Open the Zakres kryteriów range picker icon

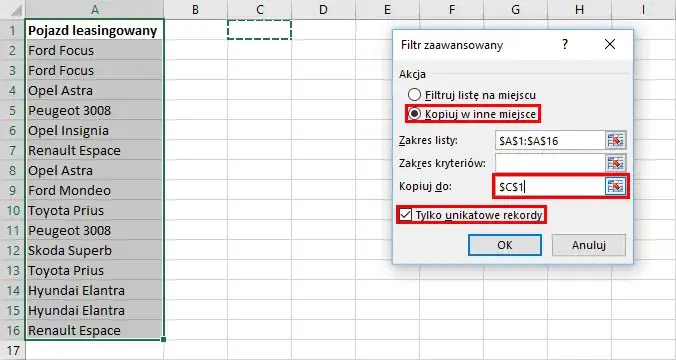[616, 163]
